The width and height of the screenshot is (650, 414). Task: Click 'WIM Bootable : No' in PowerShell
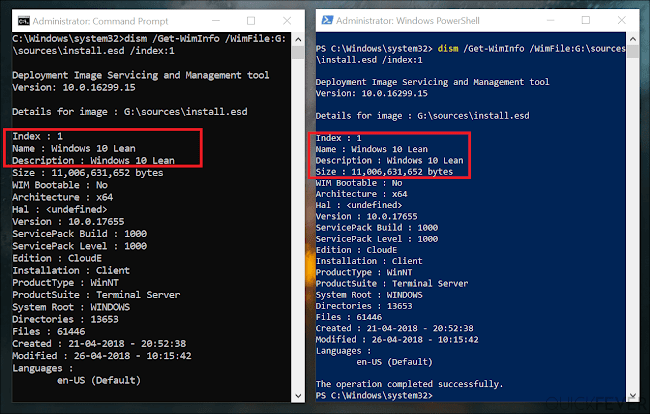(359, 183)
